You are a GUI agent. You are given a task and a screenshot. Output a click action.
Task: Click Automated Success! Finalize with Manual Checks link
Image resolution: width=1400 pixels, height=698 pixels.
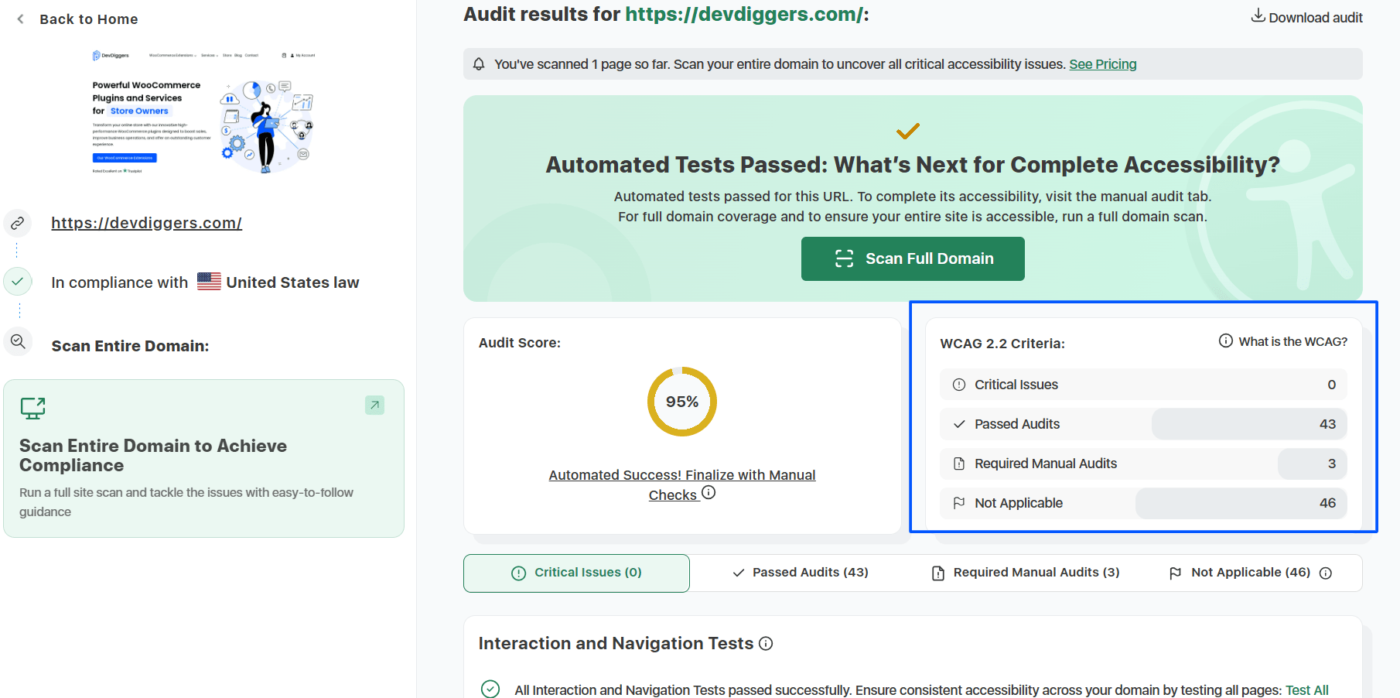[682, 485]
